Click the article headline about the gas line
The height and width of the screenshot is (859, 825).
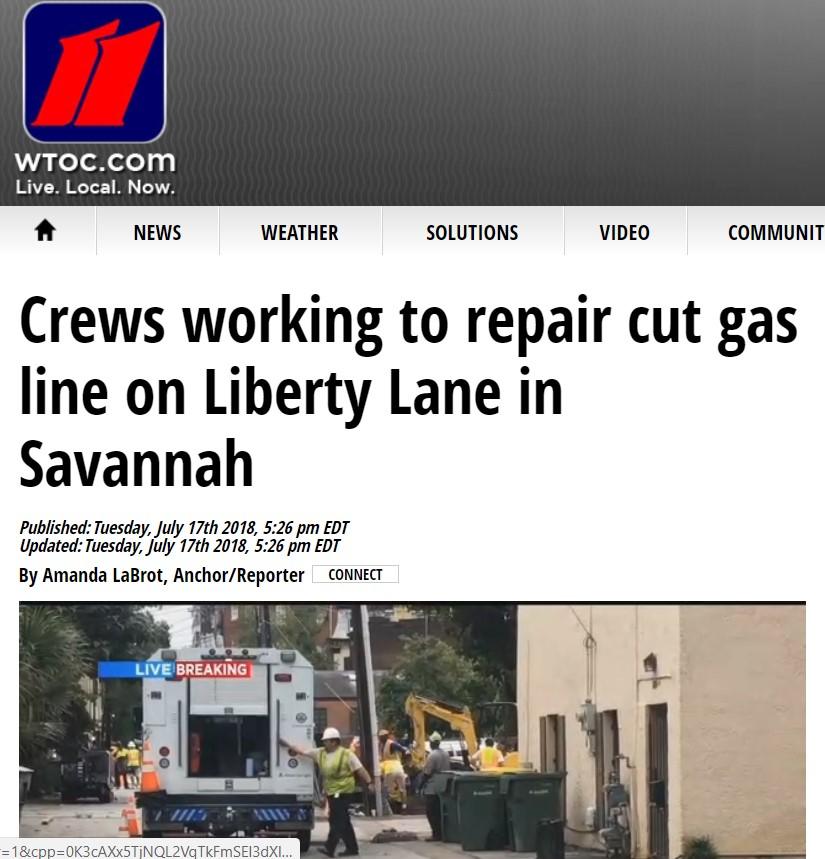click(408, 393)
